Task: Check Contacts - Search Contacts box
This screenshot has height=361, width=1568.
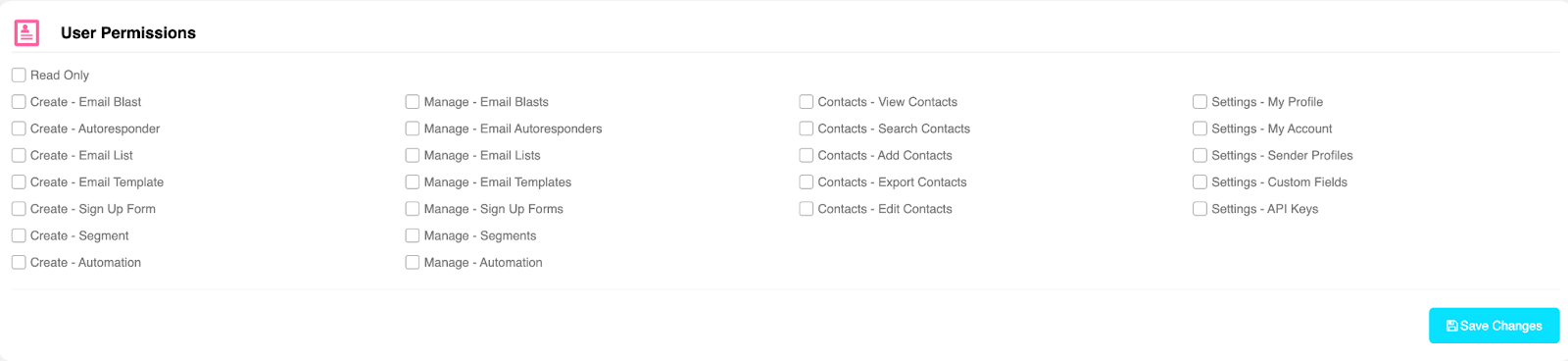Action: (807, 129)
